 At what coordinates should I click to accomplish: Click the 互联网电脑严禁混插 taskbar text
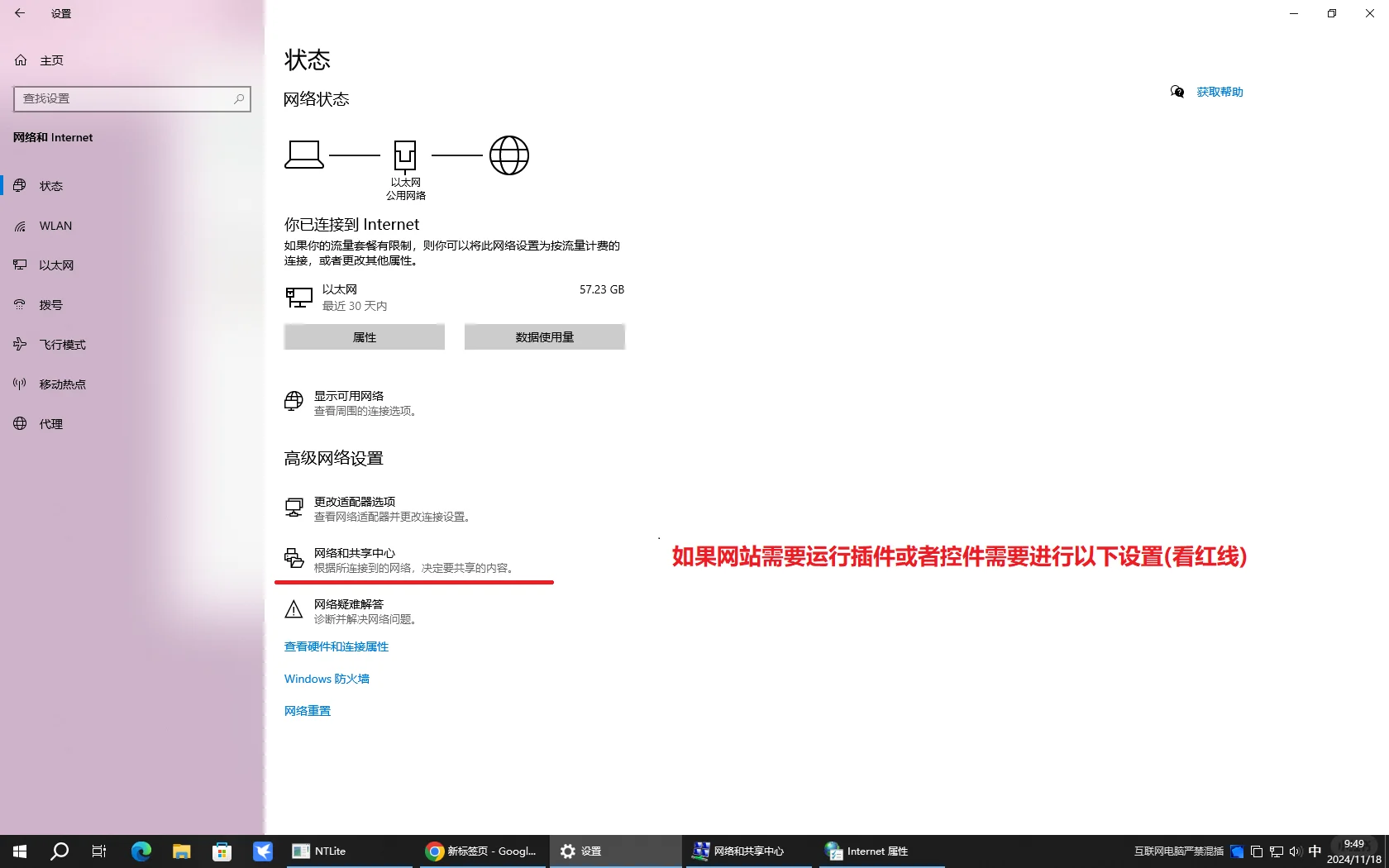[1178, 851]
